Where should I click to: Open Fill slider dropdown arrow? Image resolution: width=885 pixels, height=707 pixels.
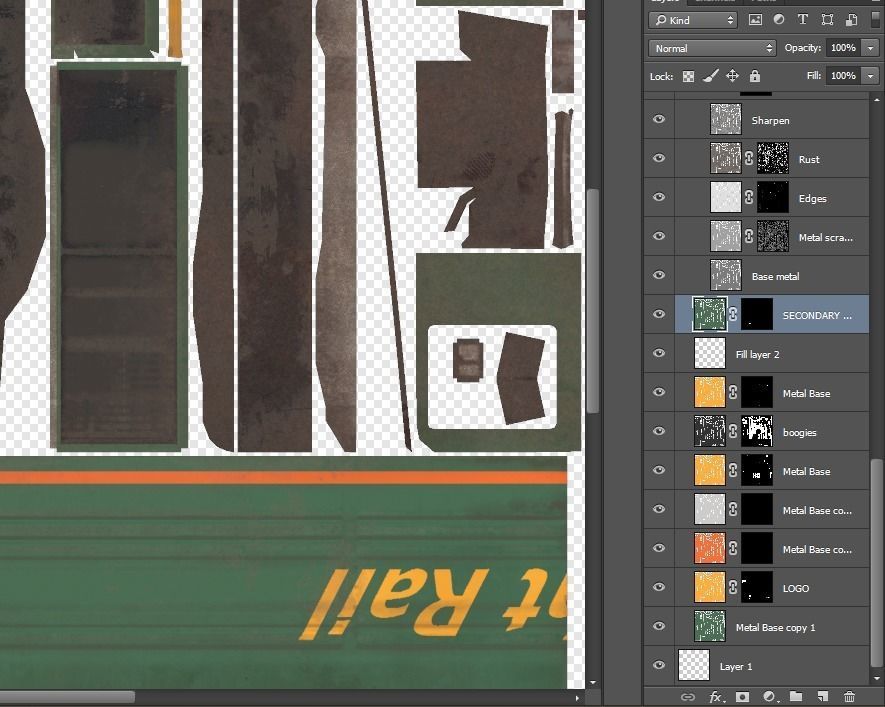tap(870, 76)
